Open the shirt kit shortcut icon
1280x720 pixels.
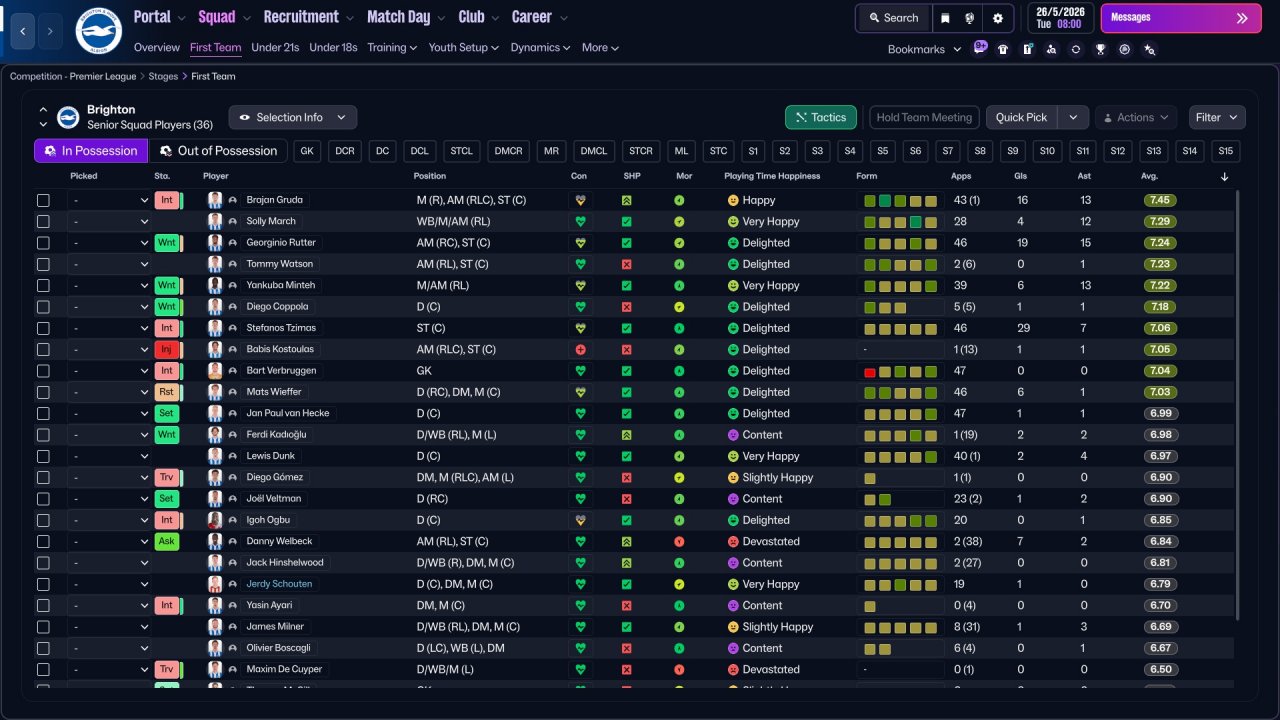coord(1003,49)
